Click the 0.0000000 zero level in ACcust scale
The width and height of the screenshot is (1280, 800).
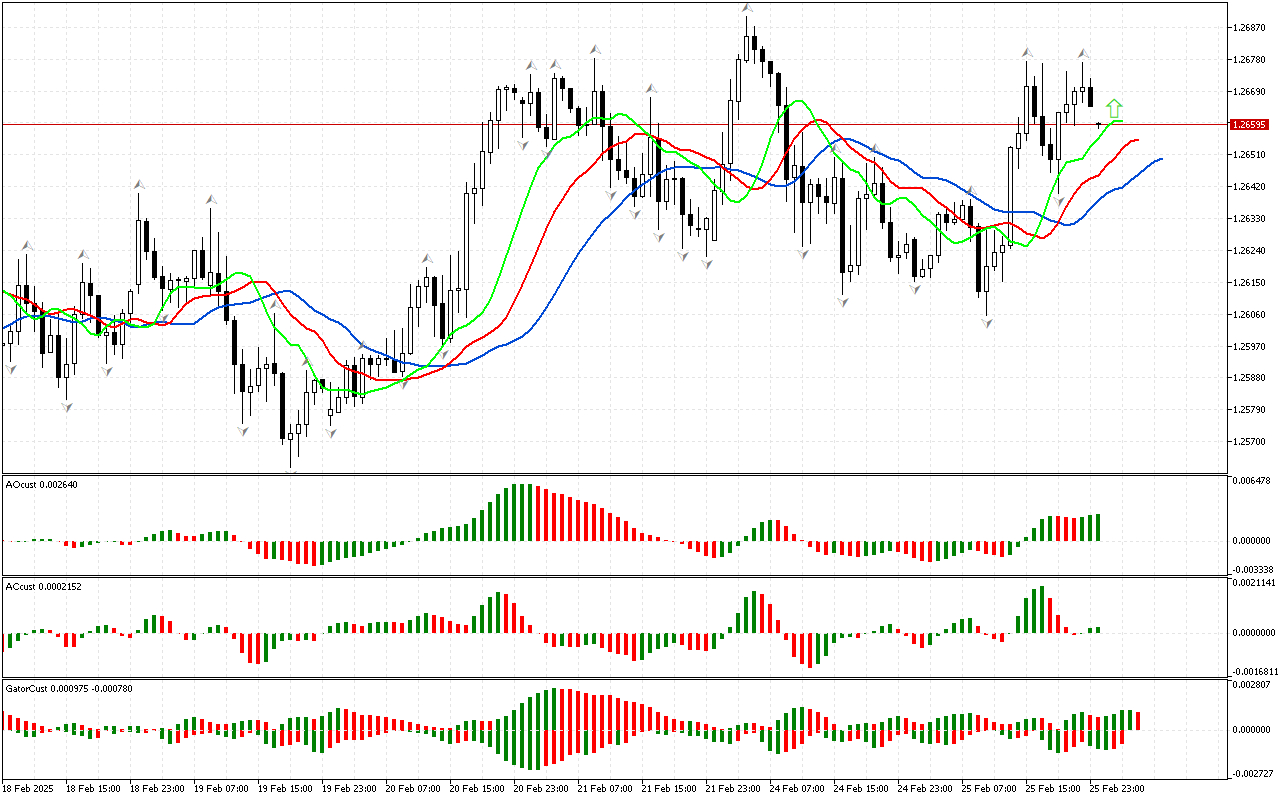[1252, 632]
